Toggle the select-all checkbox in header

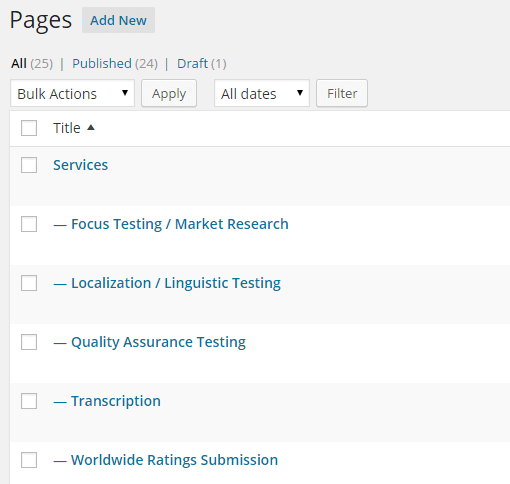[29, 128]
